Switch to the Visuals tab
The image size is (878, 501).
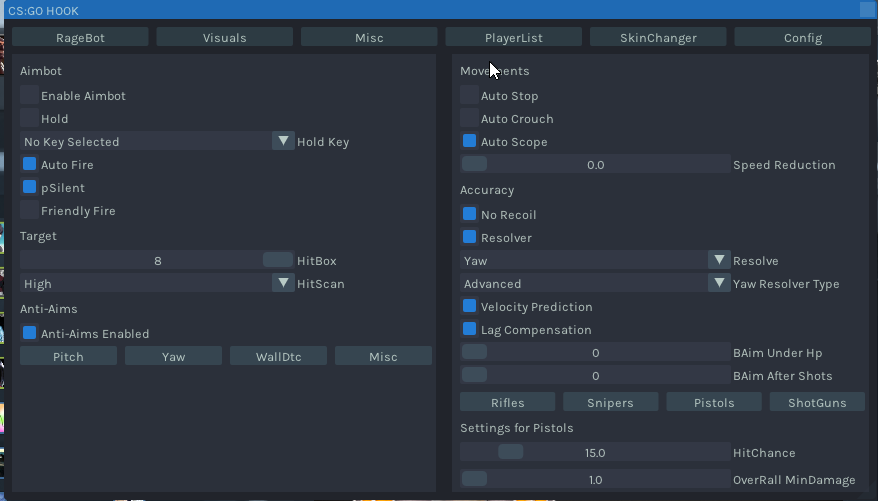(225, 37)
